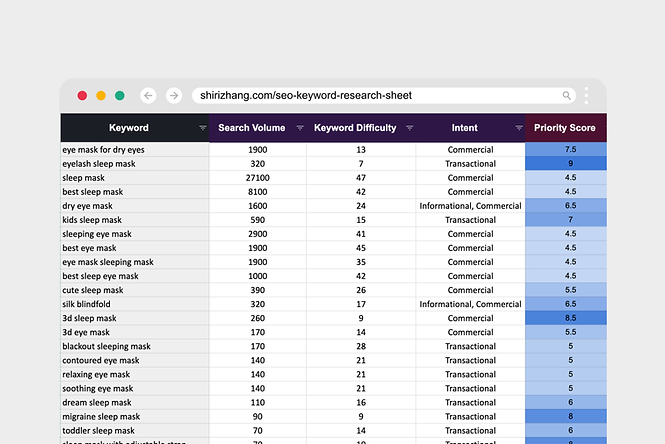The height and width of the screenshot is (444, 665).
Task: Click the 'silk blindfold' keyword cell
Action: 134,304
